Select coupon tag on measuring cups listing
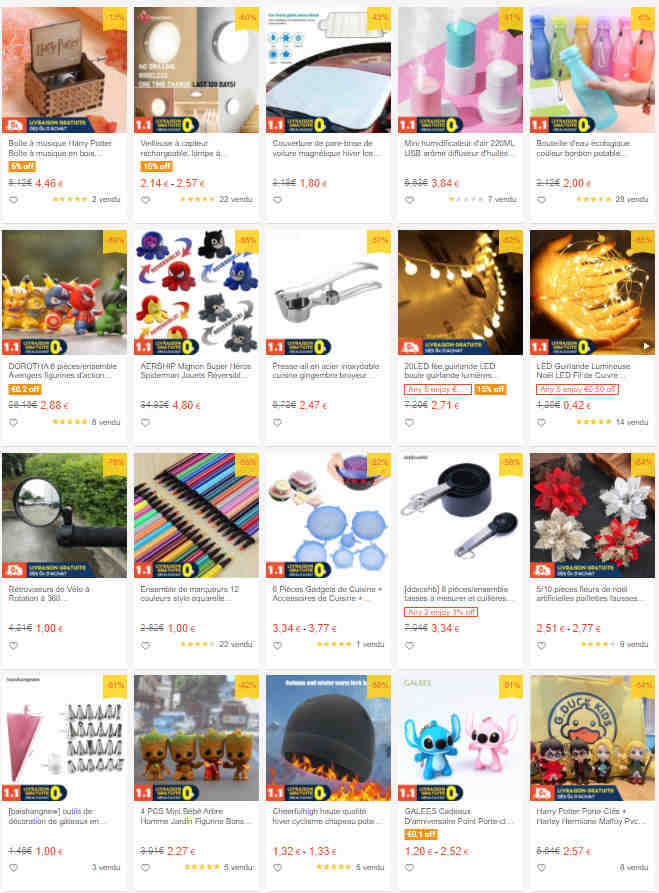 (441, 612)
